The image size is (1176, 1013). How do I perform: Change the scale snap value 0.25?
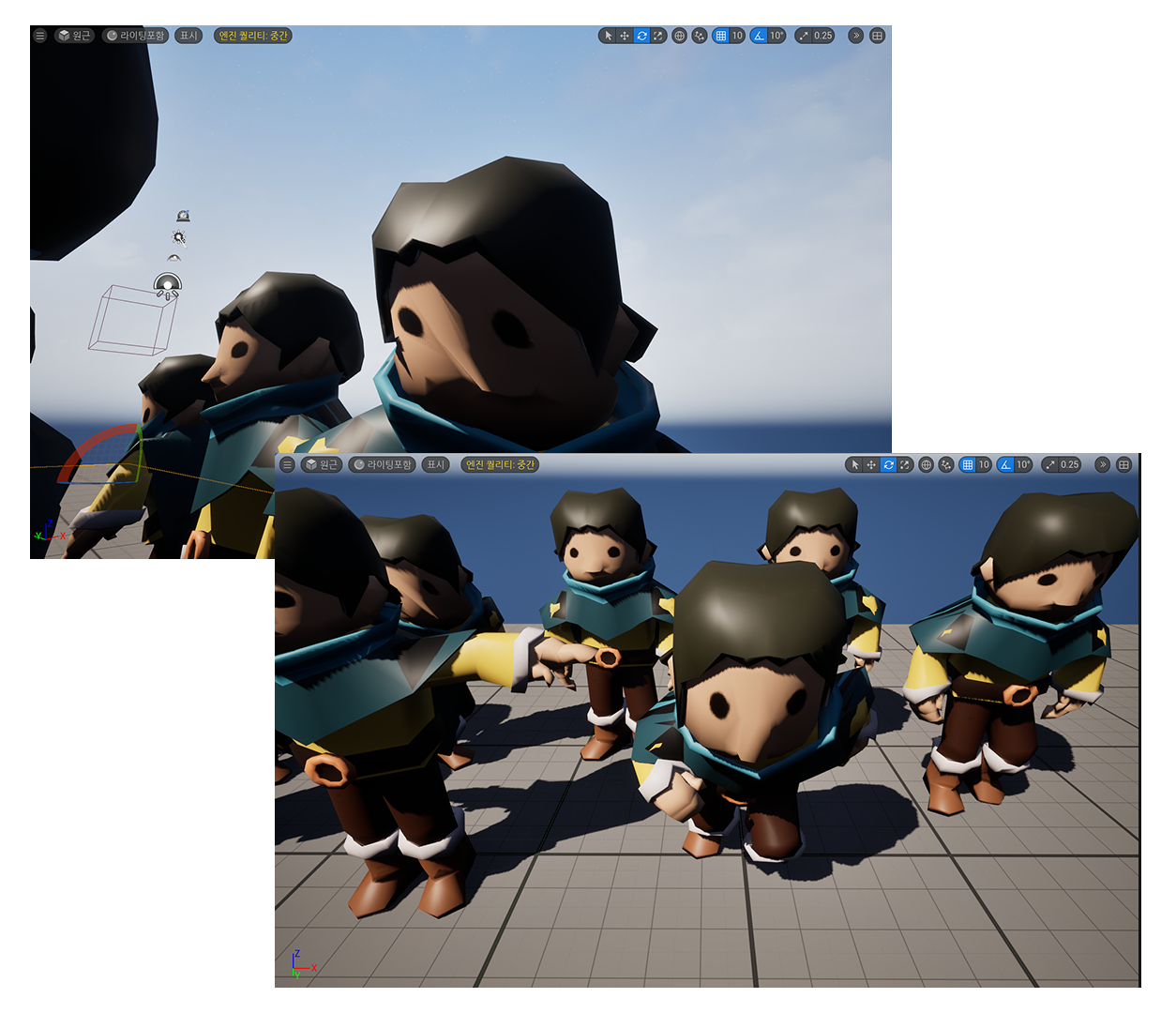822,35
